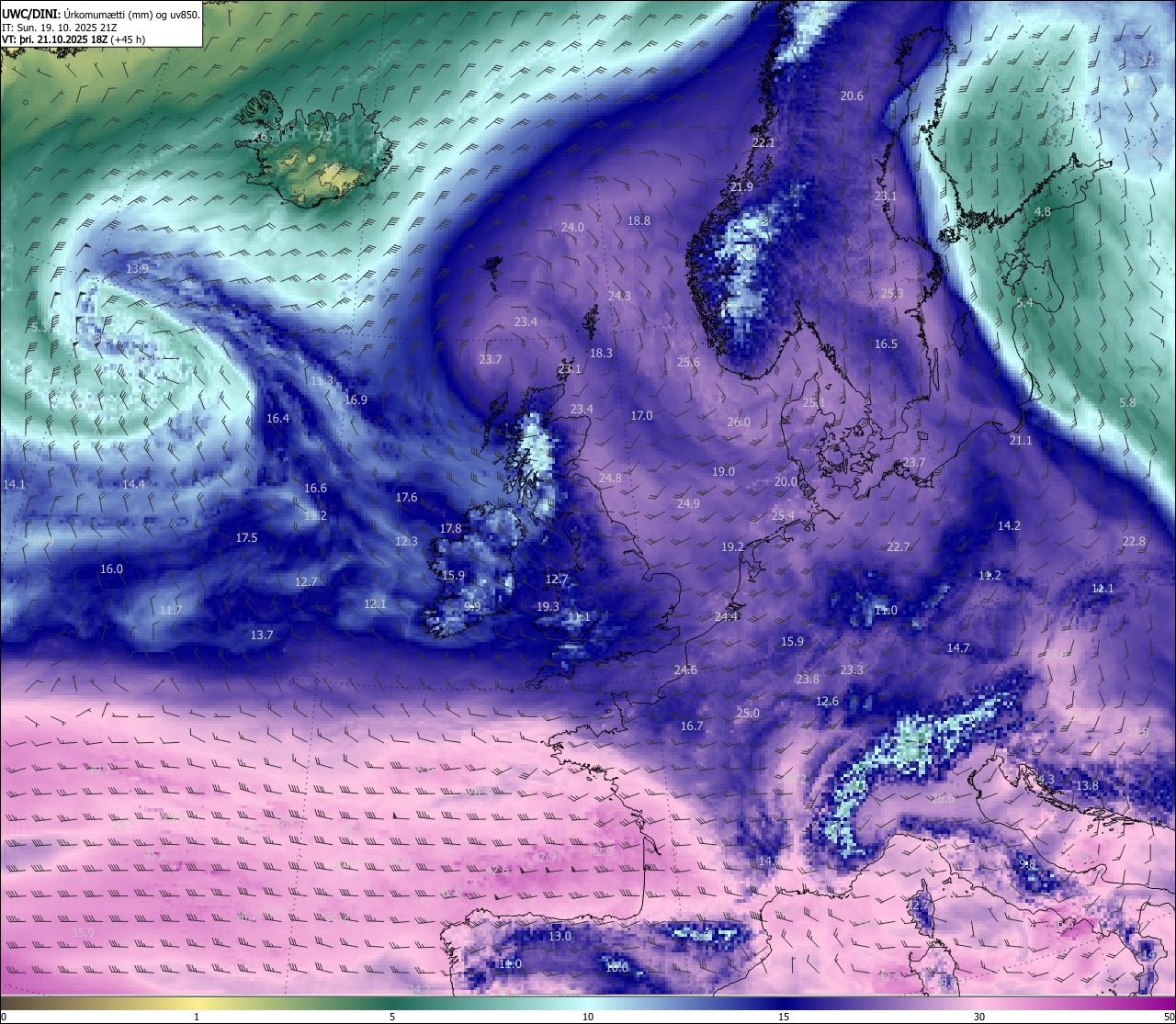
Task: Click the 23.3 value label
Action: (x=852, y=670)
